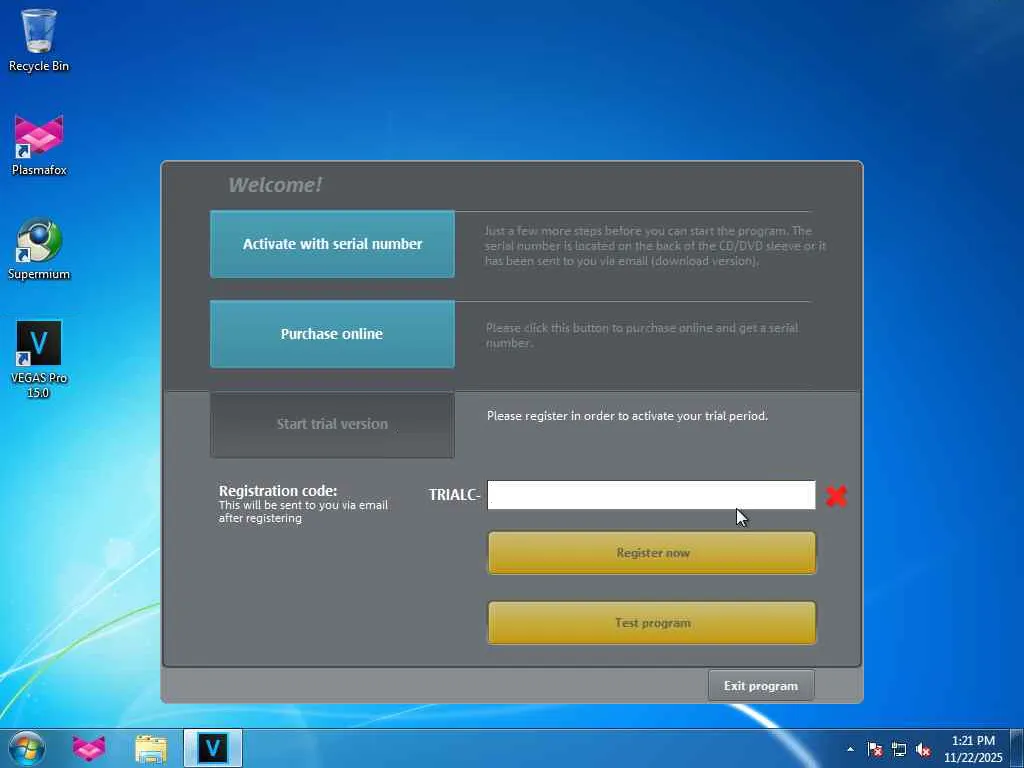Open the network status tray icon
The image size is (1024, 768).
tap(899, 749)
